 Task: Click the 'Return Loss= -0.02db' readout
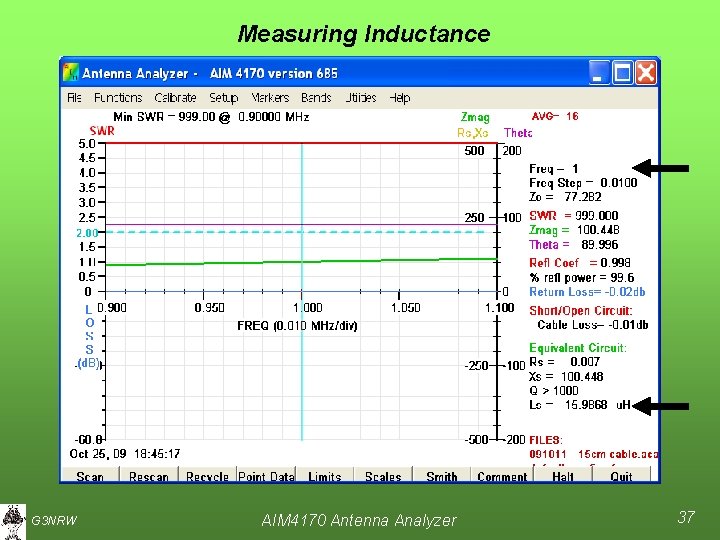pyautogui.click(x=587, y=292)
